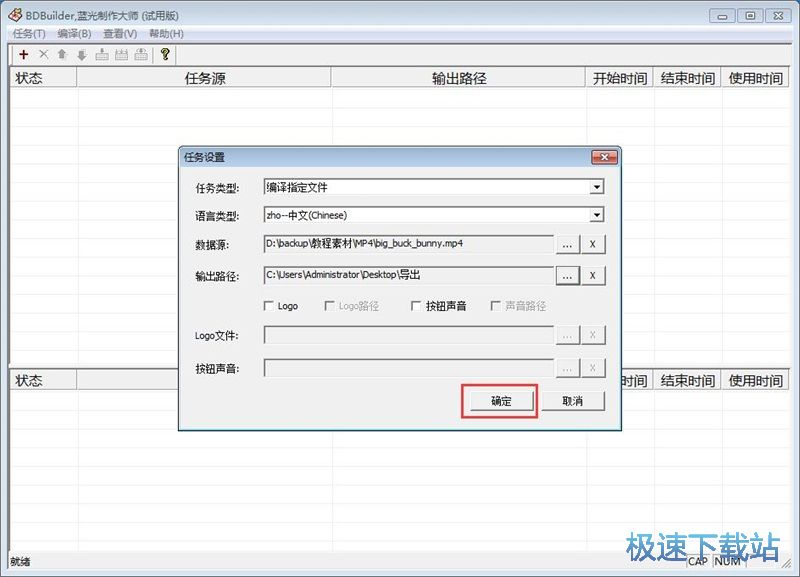Click the Logo文件 input field
The height and width of the screenshot is (577, 800).
[408, 335]
